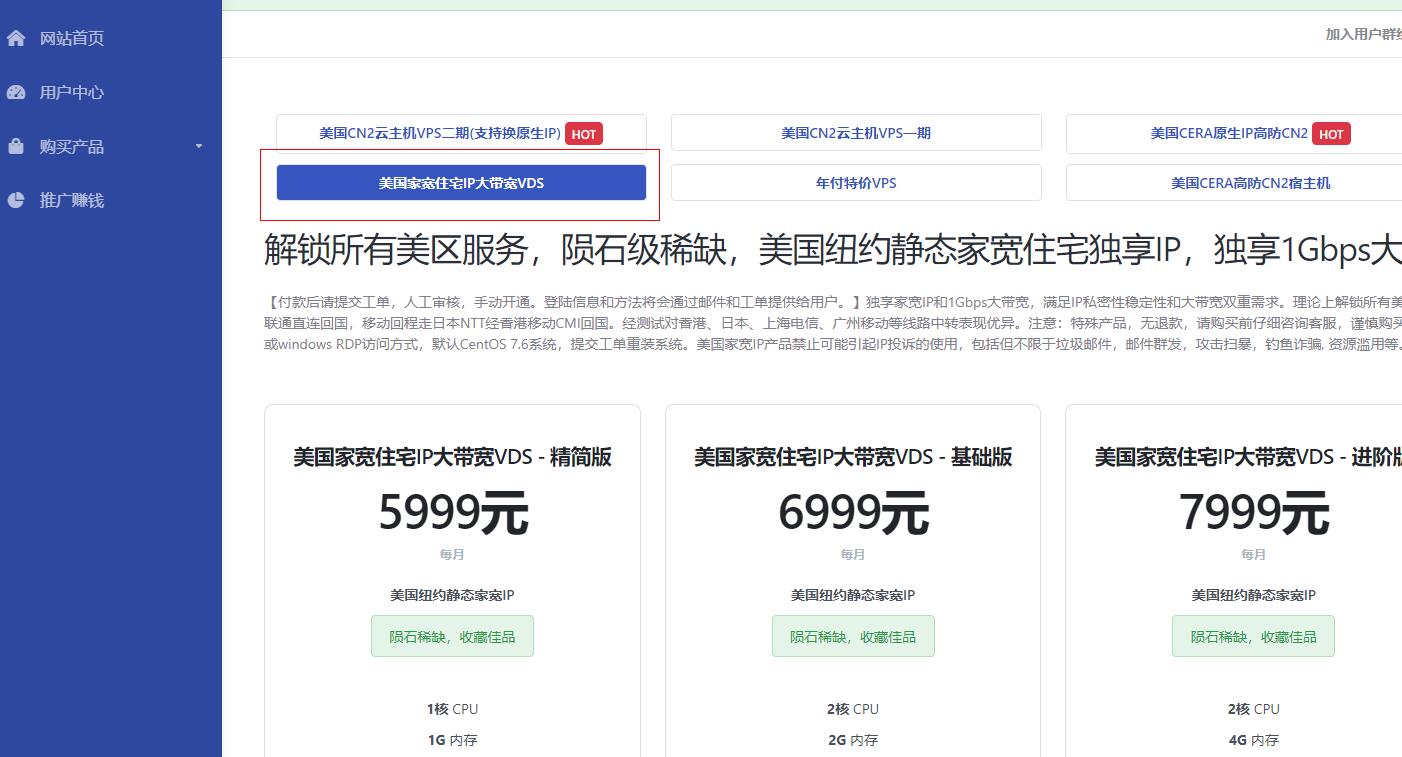Click the 7999元 price
Image resolution: width=1402 pixels, height=757 pixels.
pos(1254,512)
